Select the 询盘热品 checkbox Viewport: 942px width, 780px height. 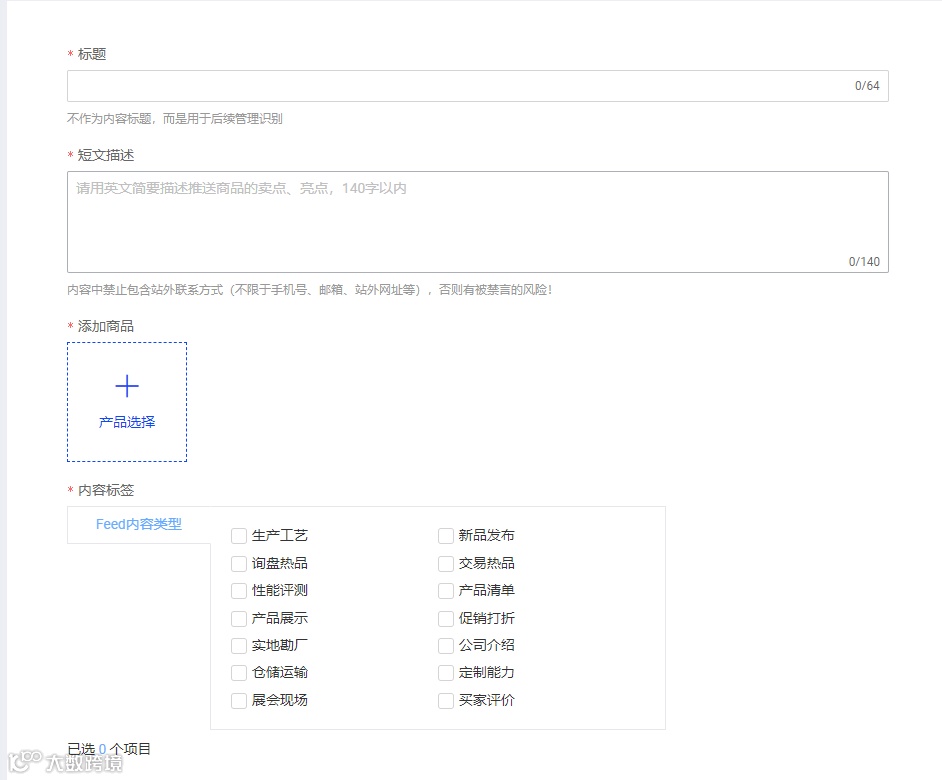(238, 563)
